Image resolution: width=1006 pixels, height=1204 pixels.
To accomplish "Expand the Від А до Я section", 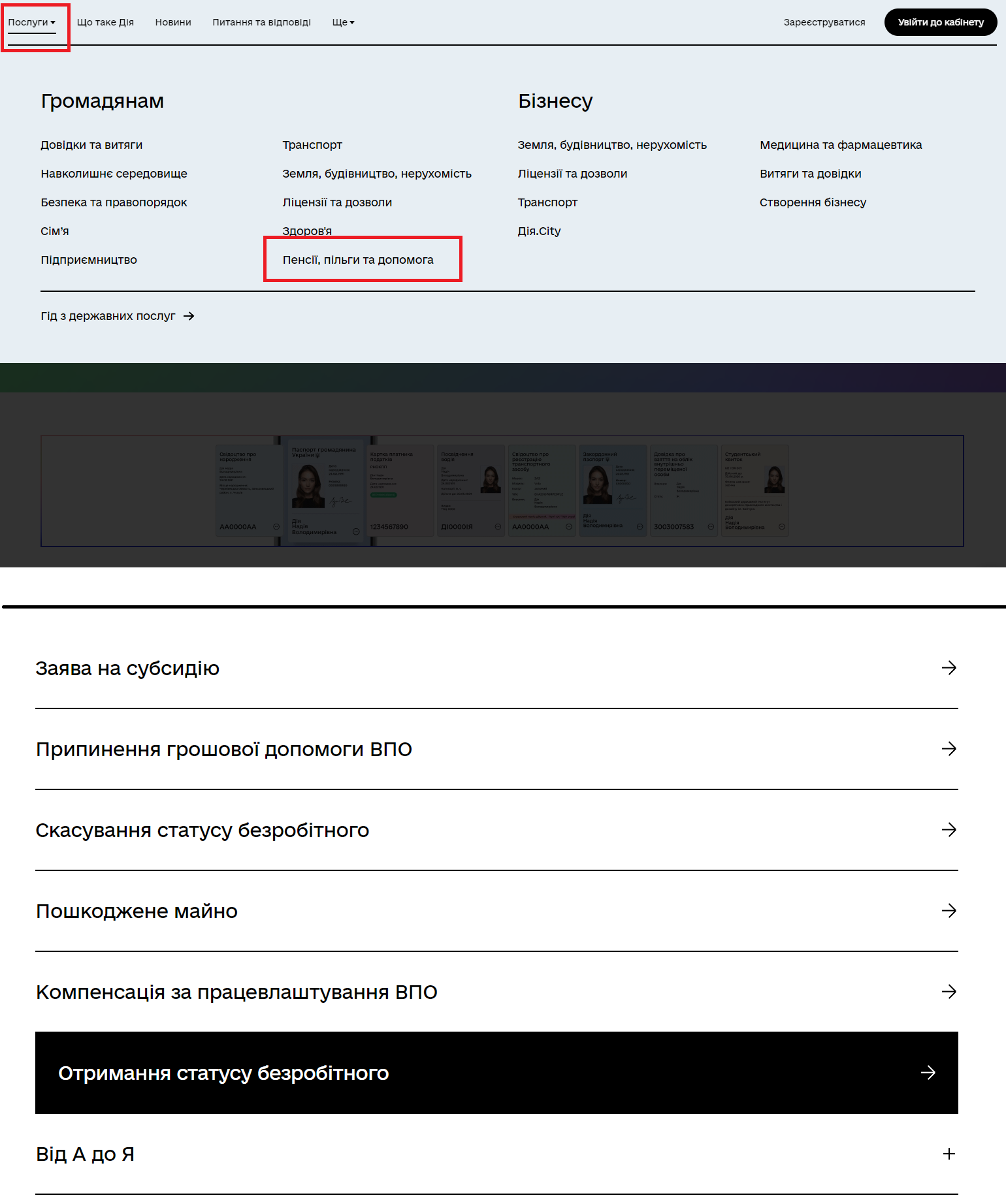I will tap(496, 1154).
